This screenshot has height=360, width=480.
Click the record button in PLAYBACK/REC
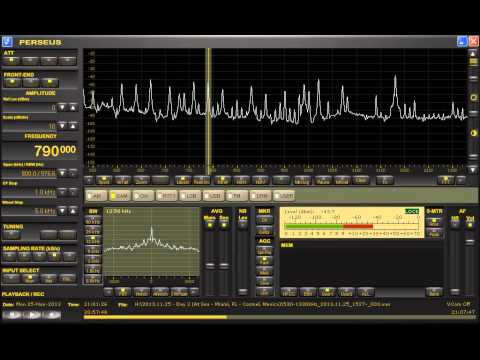[52, 315]
